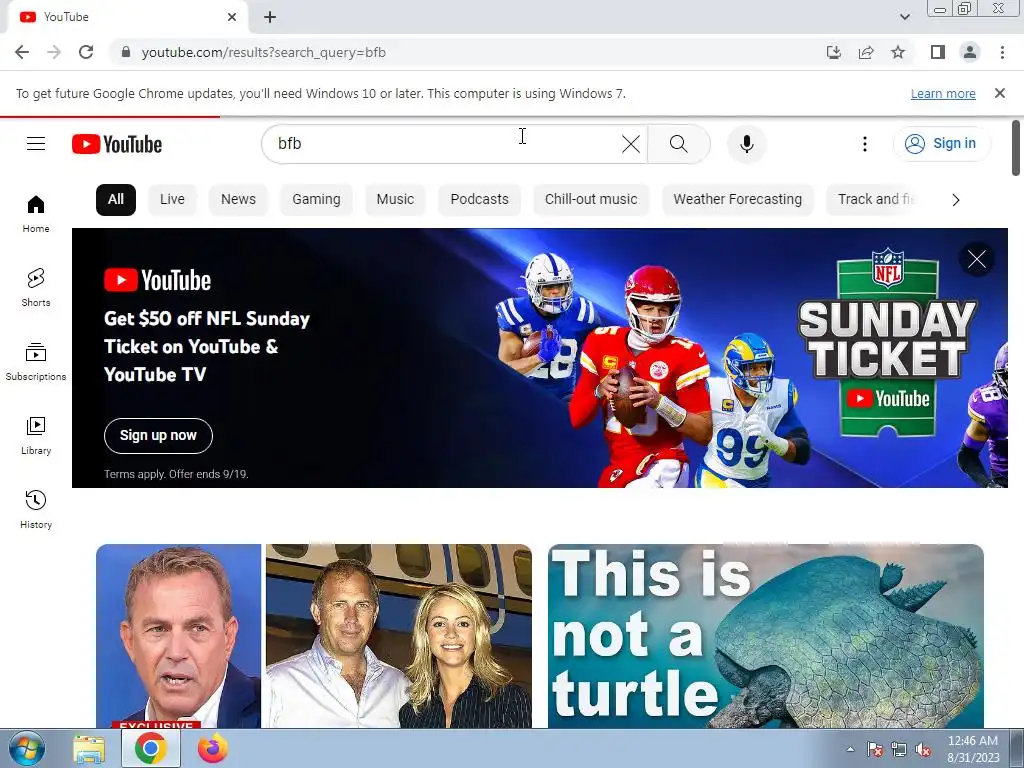Image resolution: width=1024 pixels, height=768 pixels.
Task: Open the tab search dropdown arrow
Action: 904,17
